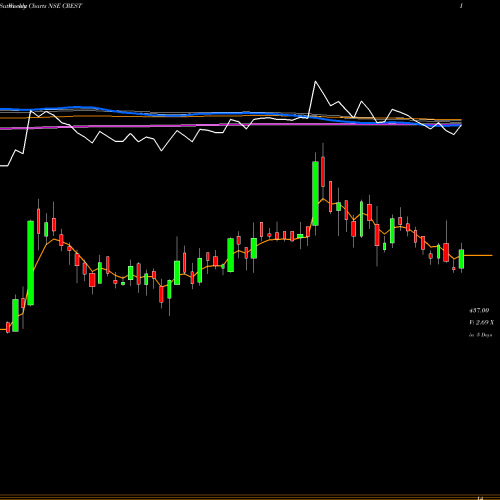Click the '437.09' price value
The image size is (500, 500).
(479, 310)
